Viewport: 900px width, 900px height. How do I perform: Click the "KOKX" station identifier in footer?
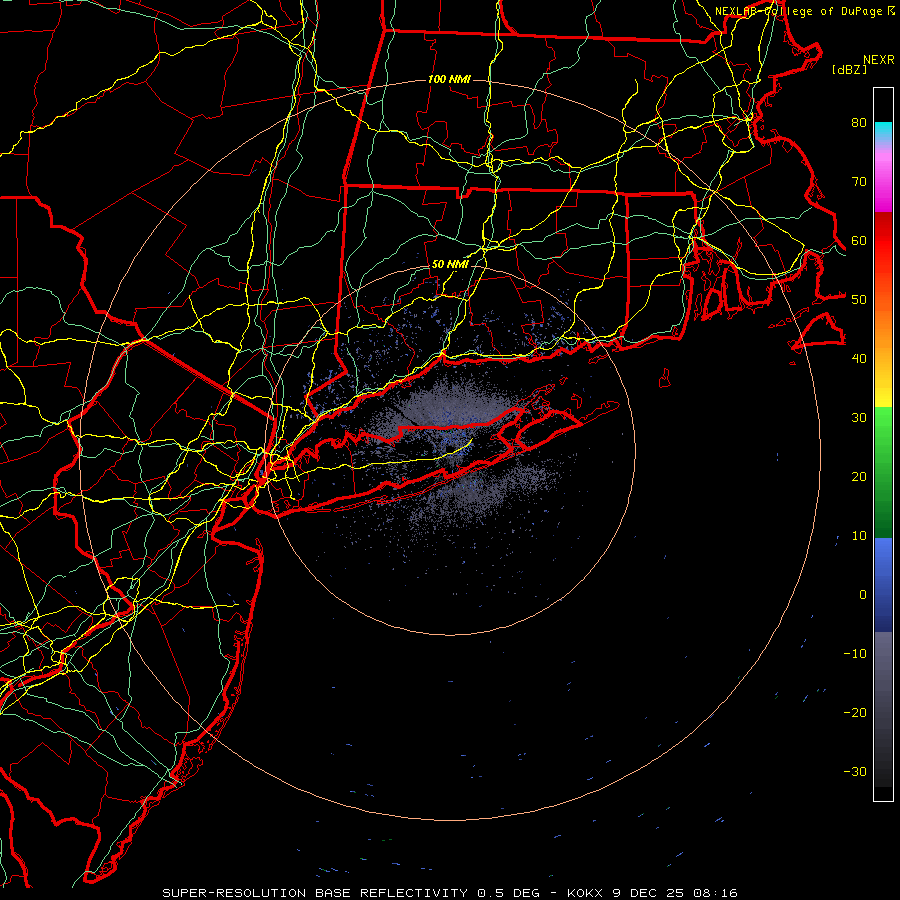(x=585, y=893)
